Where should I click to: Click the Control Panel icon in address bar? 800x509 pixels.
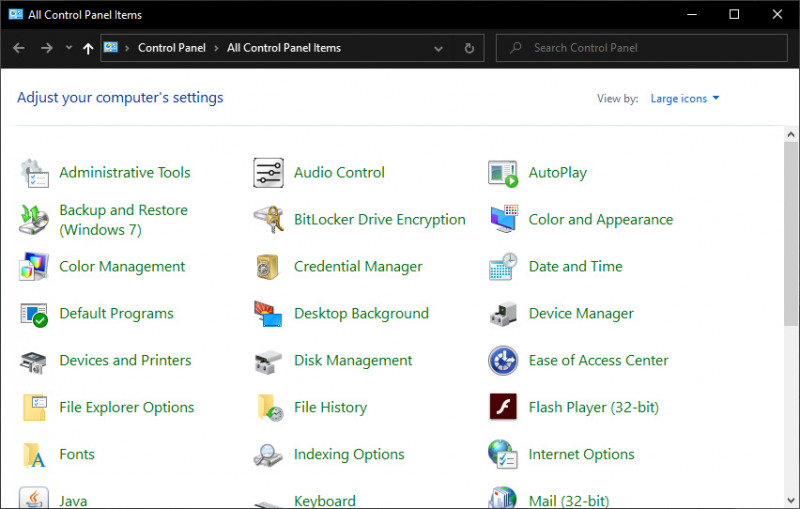tap(111, 47)
